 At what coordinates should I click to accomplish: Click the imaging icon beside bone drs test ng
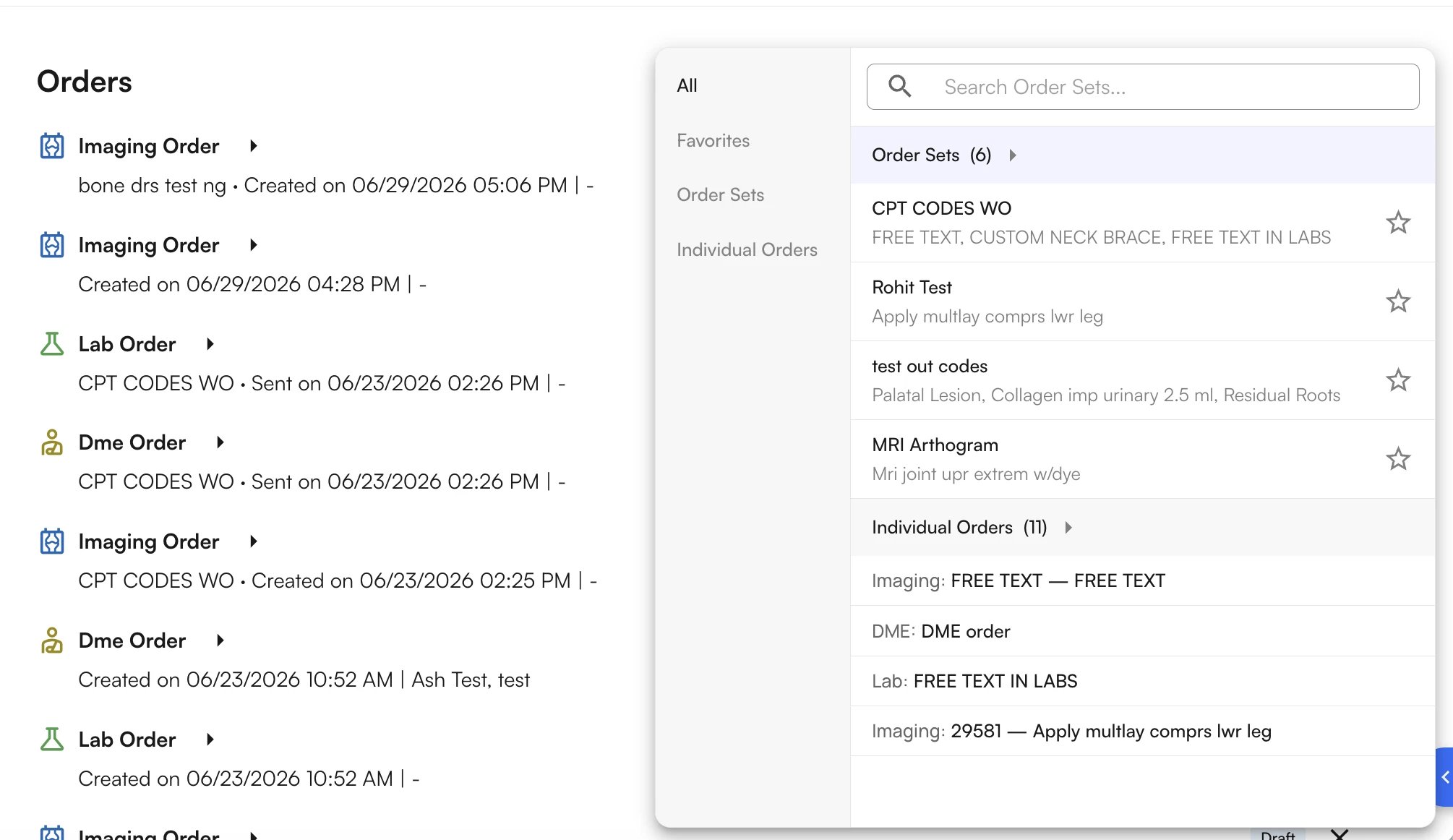52,146
